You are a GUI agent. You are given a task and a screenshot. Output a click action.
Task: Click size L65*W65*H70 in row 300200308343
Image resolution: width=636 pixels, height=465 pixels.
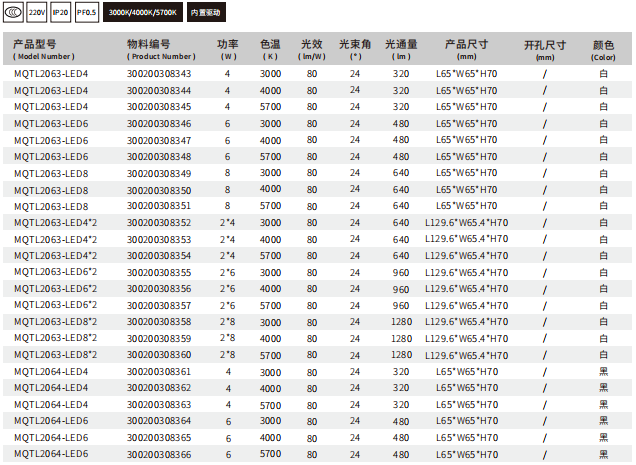tap(467, 74)
